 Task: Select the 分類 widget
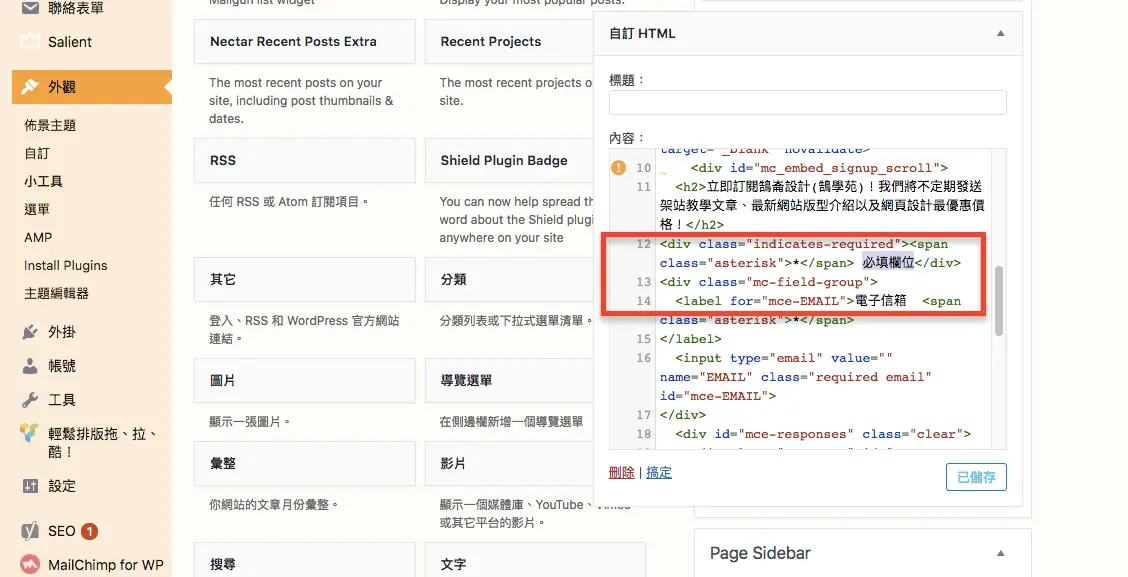tap(509, 279)
